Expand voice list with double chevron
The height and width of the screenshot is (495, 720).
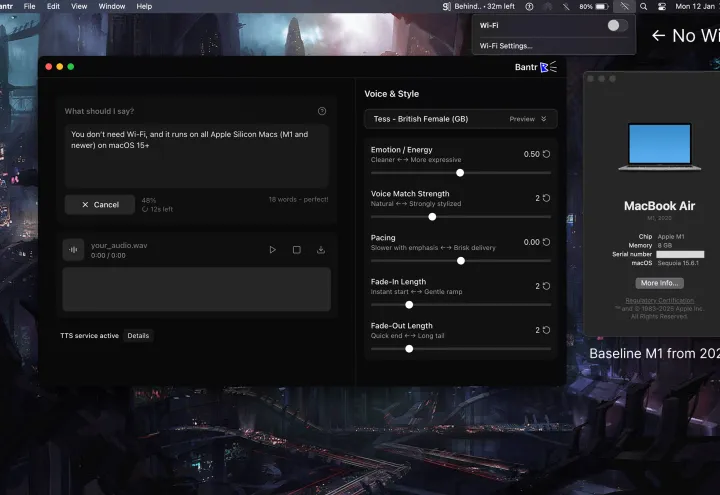click(x=544, y=119)
